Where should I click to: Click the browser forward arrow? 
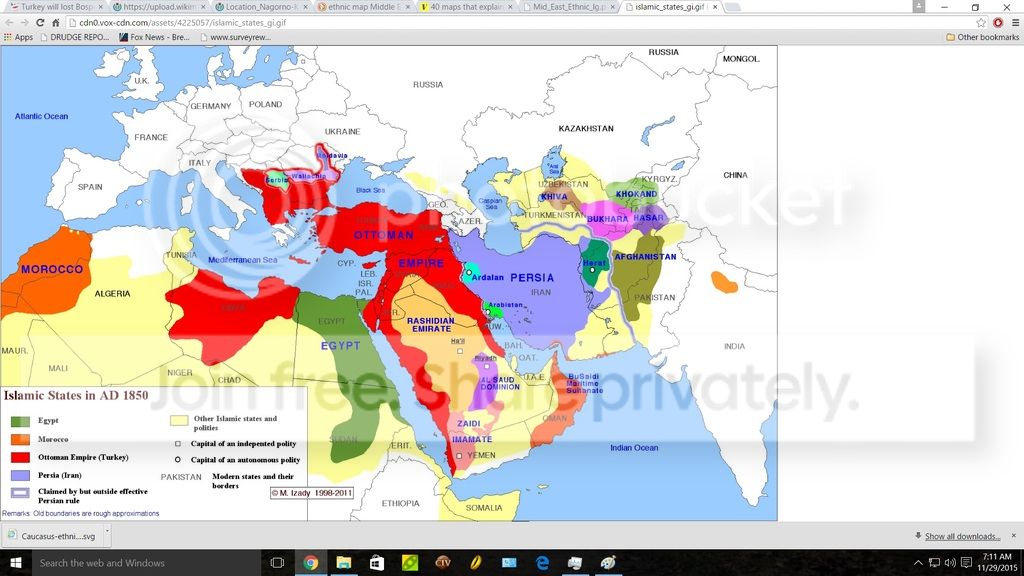point(24,22)
